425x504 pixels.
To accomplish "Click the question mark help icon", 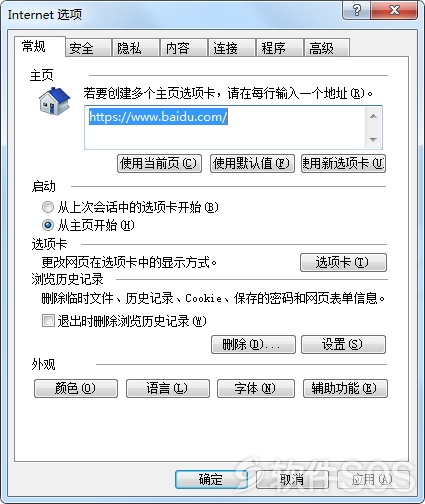I will [356, 10].
